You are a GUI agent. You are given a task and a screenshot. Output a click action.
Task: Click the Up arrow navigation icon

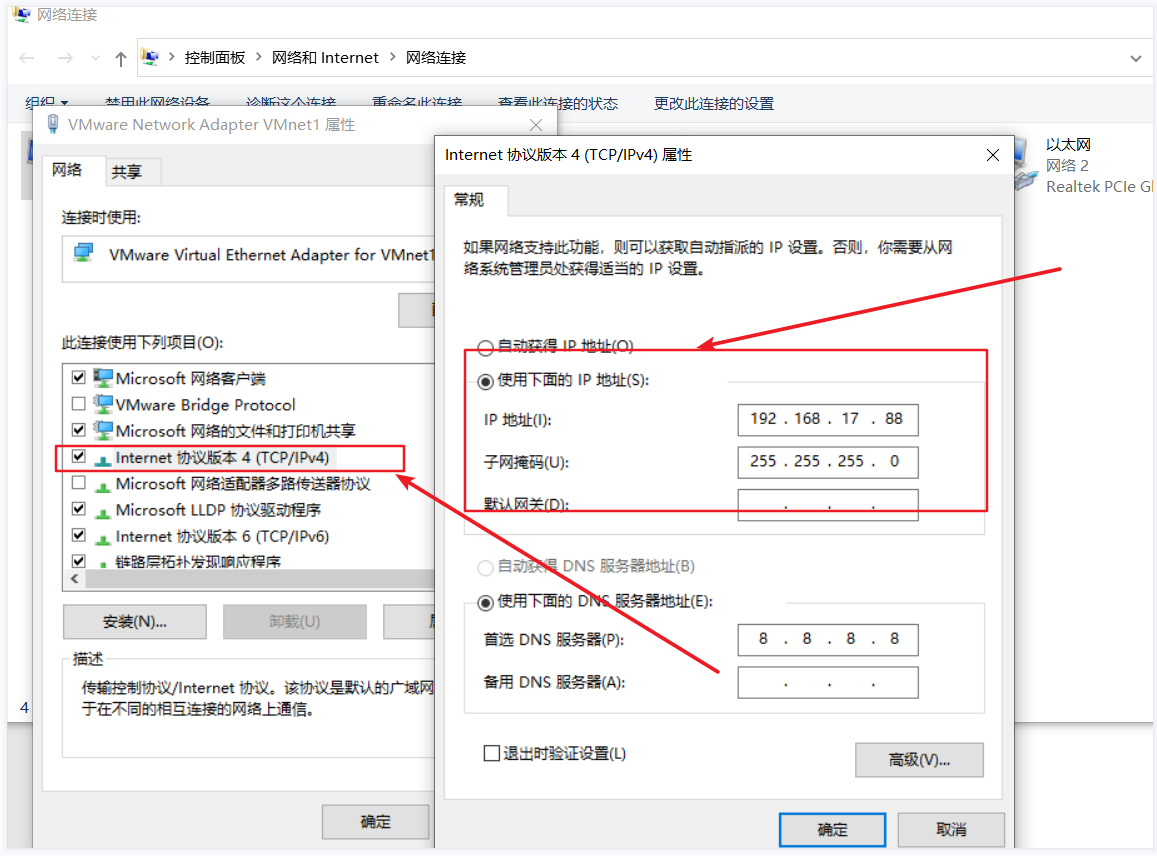[121, 58]
